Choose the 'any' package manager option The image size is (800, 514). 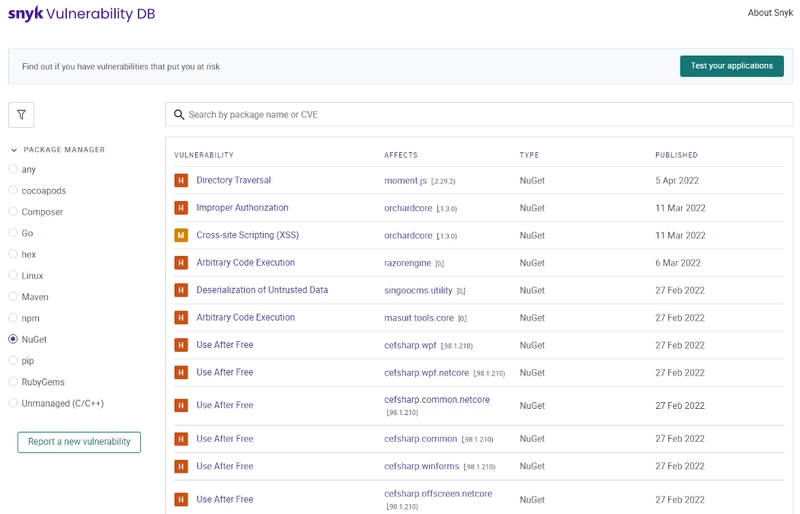(x=13, y=169)
